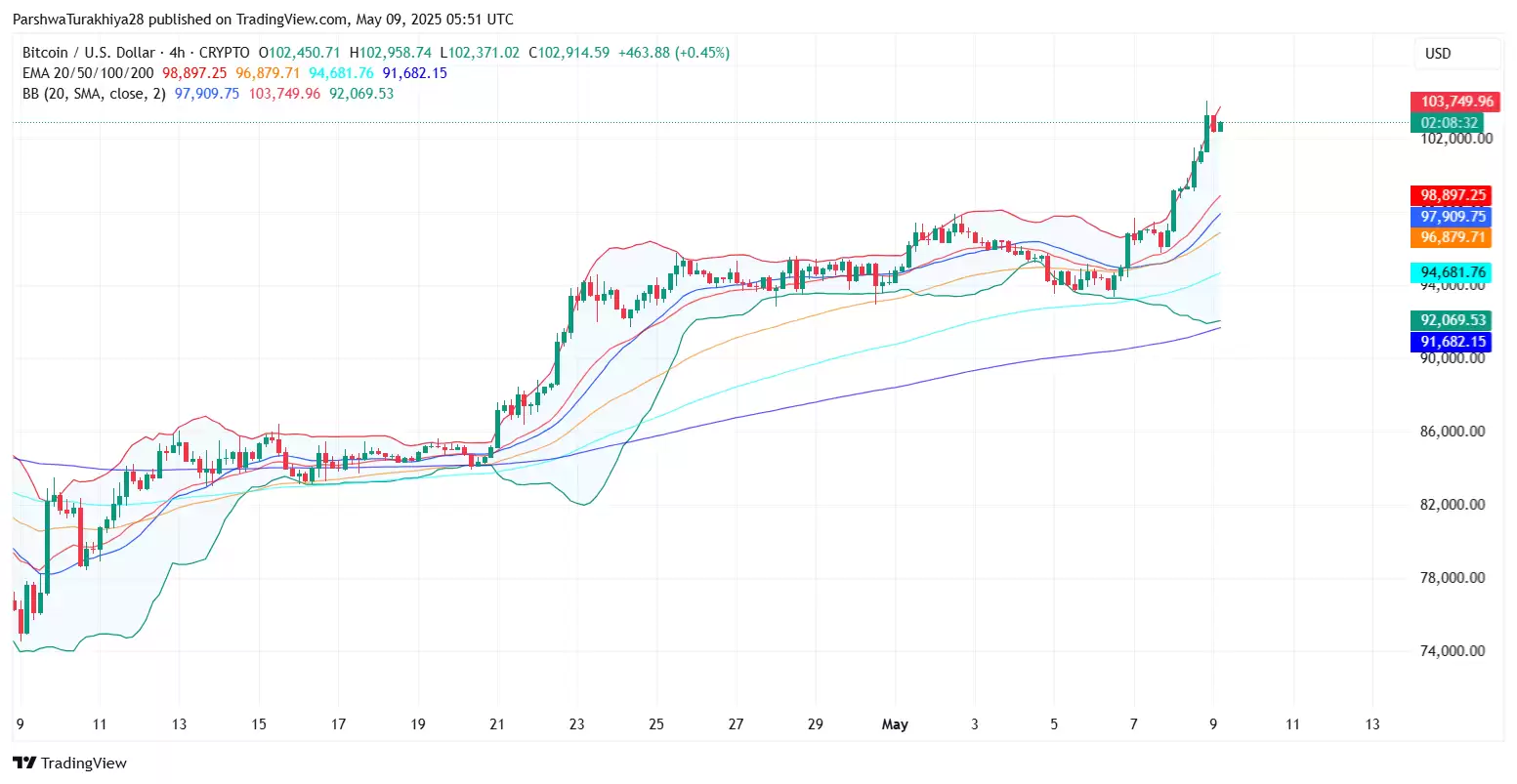Click the TradingView logo icon
1517x784 pixels.
point(24,763)
